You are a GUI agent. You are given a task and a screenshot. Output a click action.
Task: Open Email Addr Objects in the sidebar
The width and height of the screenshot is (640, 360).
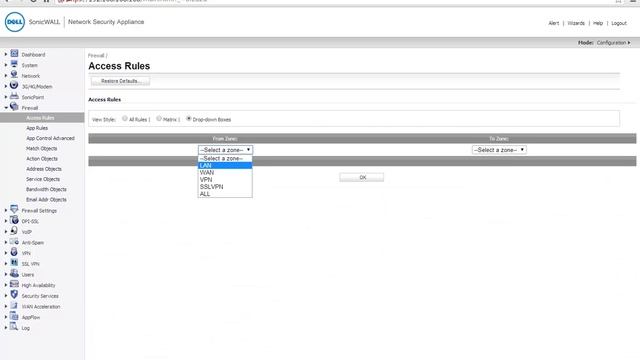46,200
